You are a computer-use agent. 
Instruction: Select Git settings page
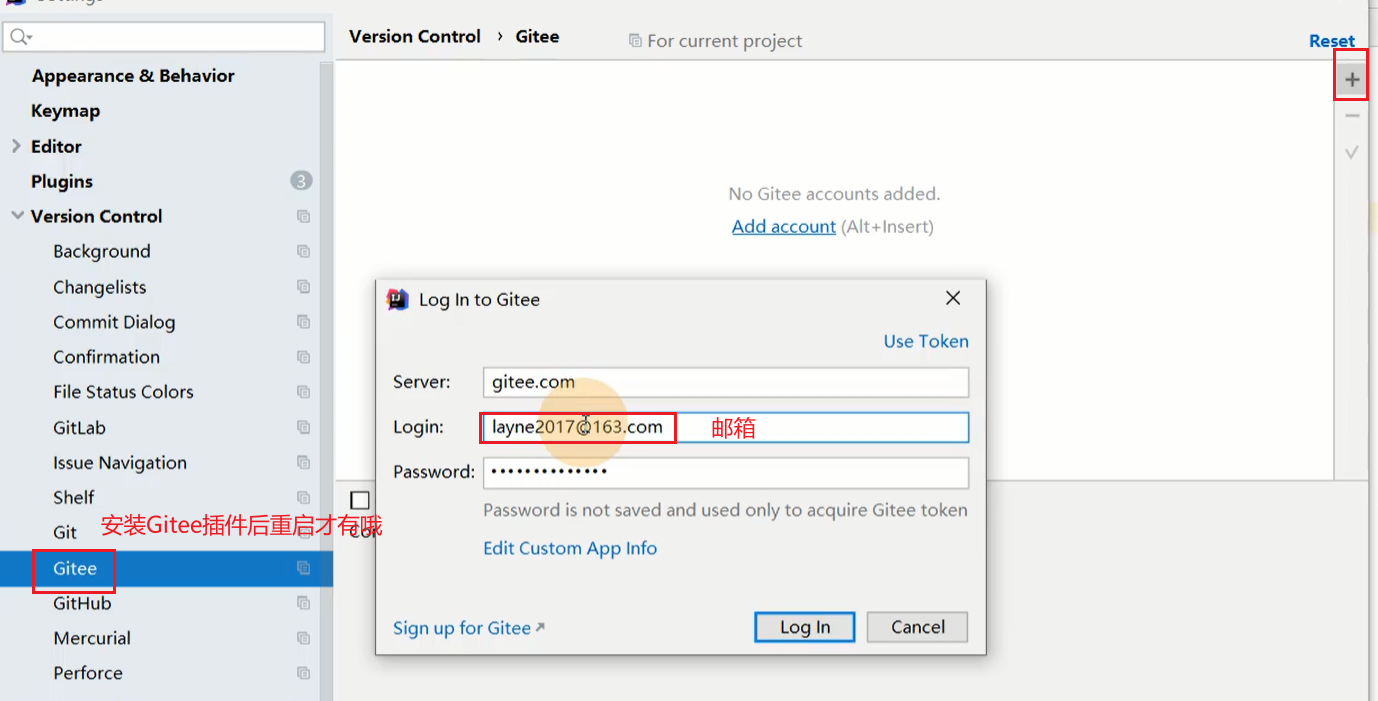pyautogui.click(x=65, y=532)
